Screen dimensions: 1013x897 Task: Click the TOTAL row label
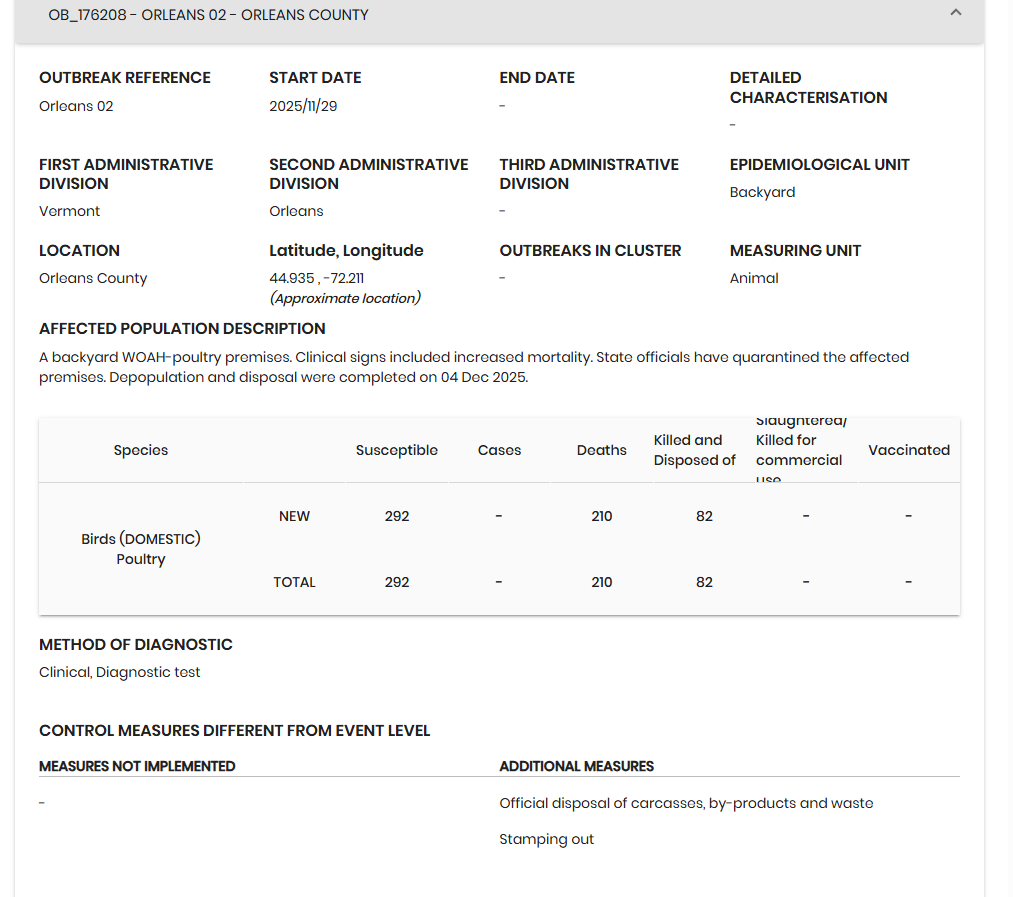tap(295, 582)
